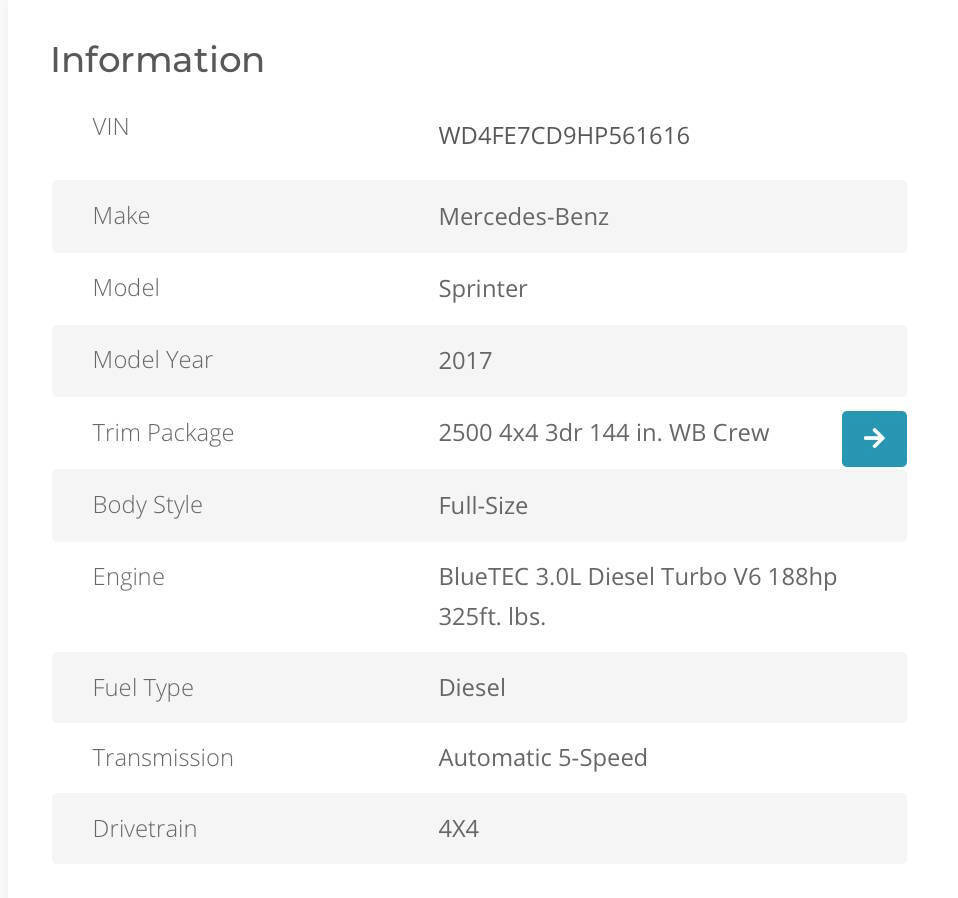Select the Drivetrain value 4X4

click(x=458, y=828)
